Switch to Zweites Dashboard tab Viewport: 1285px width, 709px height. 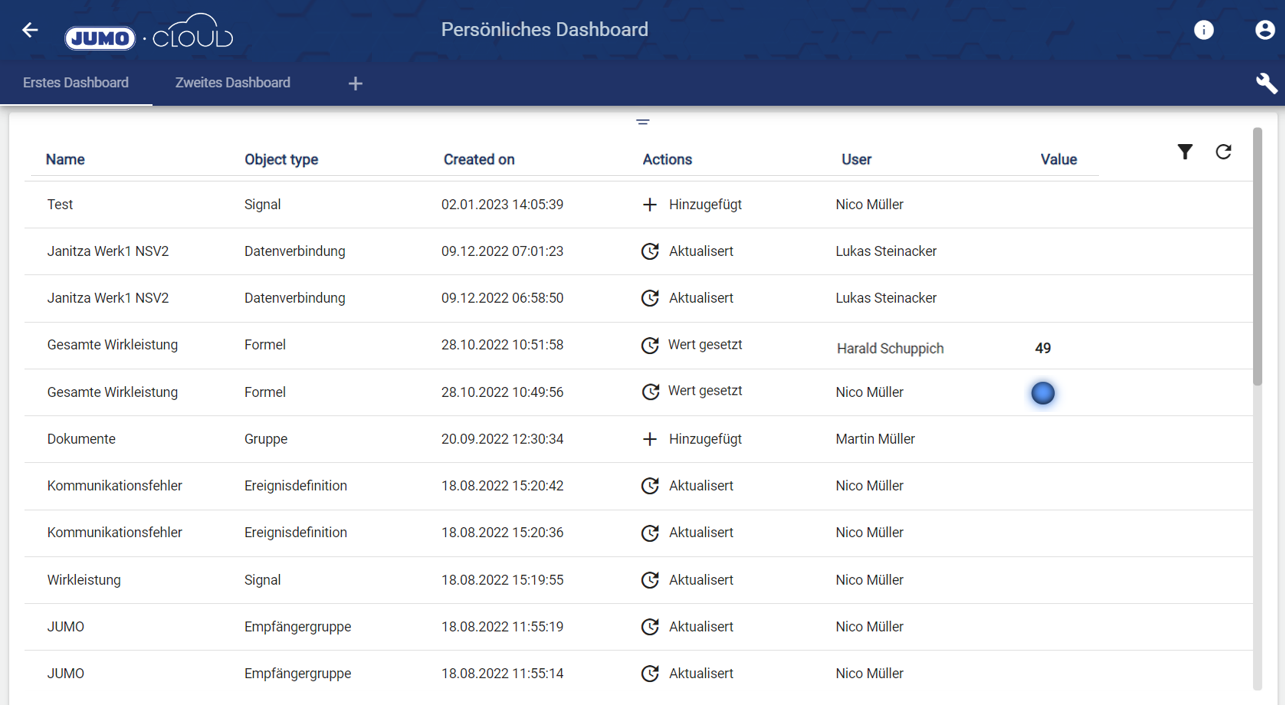232,83
